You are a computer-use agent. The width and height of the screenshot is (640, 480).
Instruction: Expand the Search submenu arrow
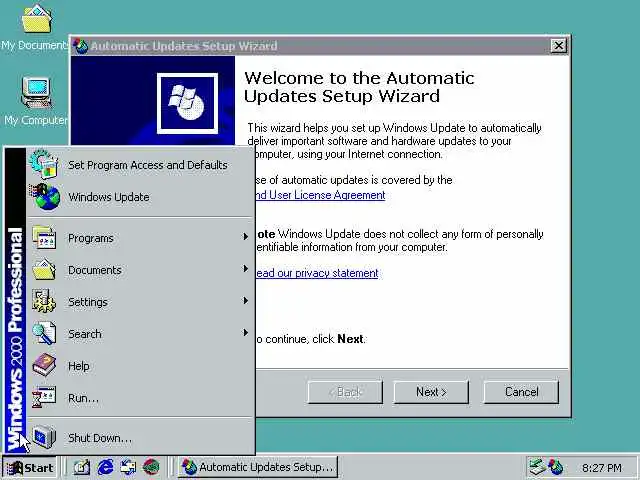pos(245,333)
